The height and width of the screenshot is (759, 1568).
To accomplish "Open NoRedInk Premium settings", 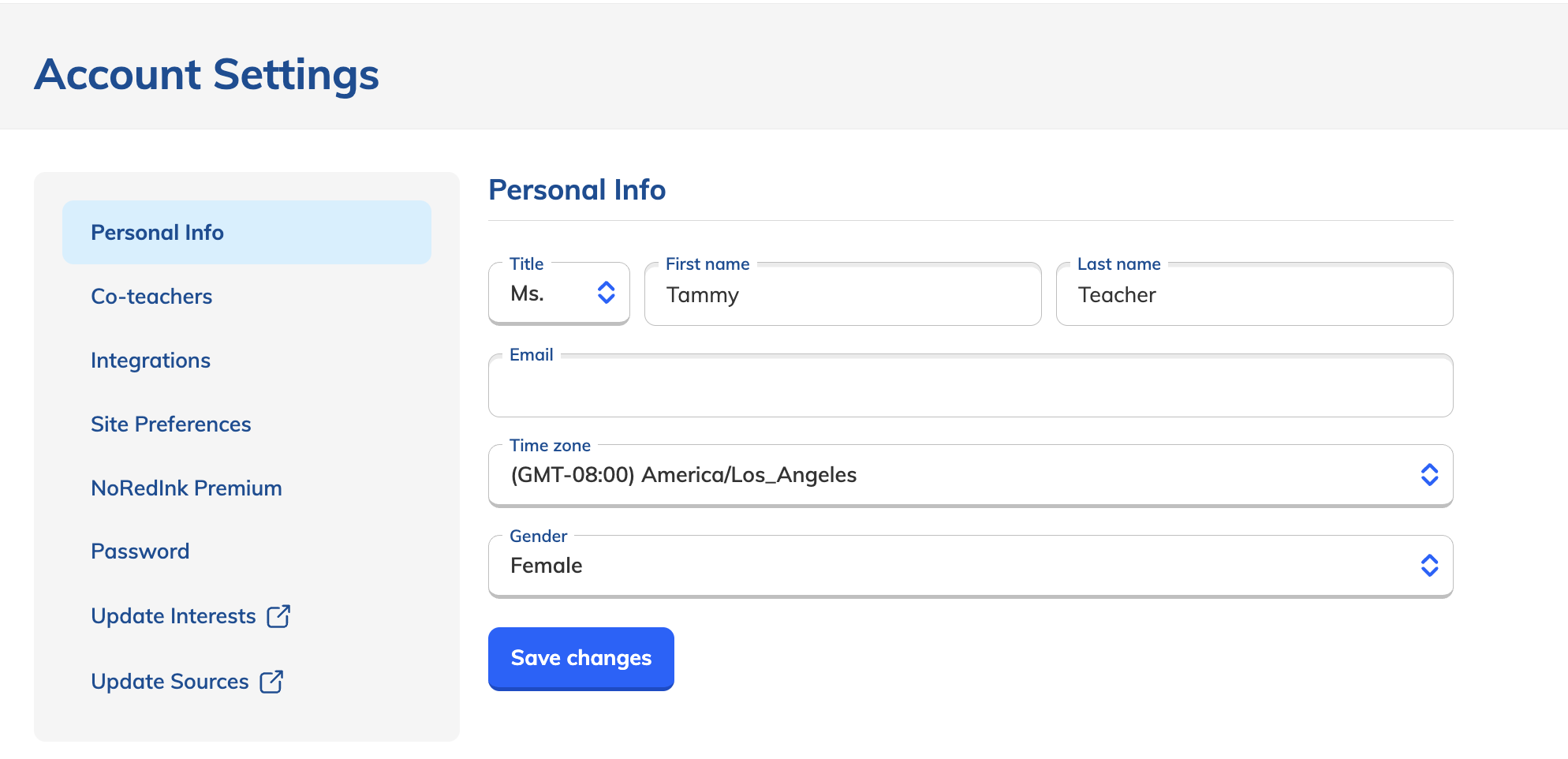I will tap(186, 488).
